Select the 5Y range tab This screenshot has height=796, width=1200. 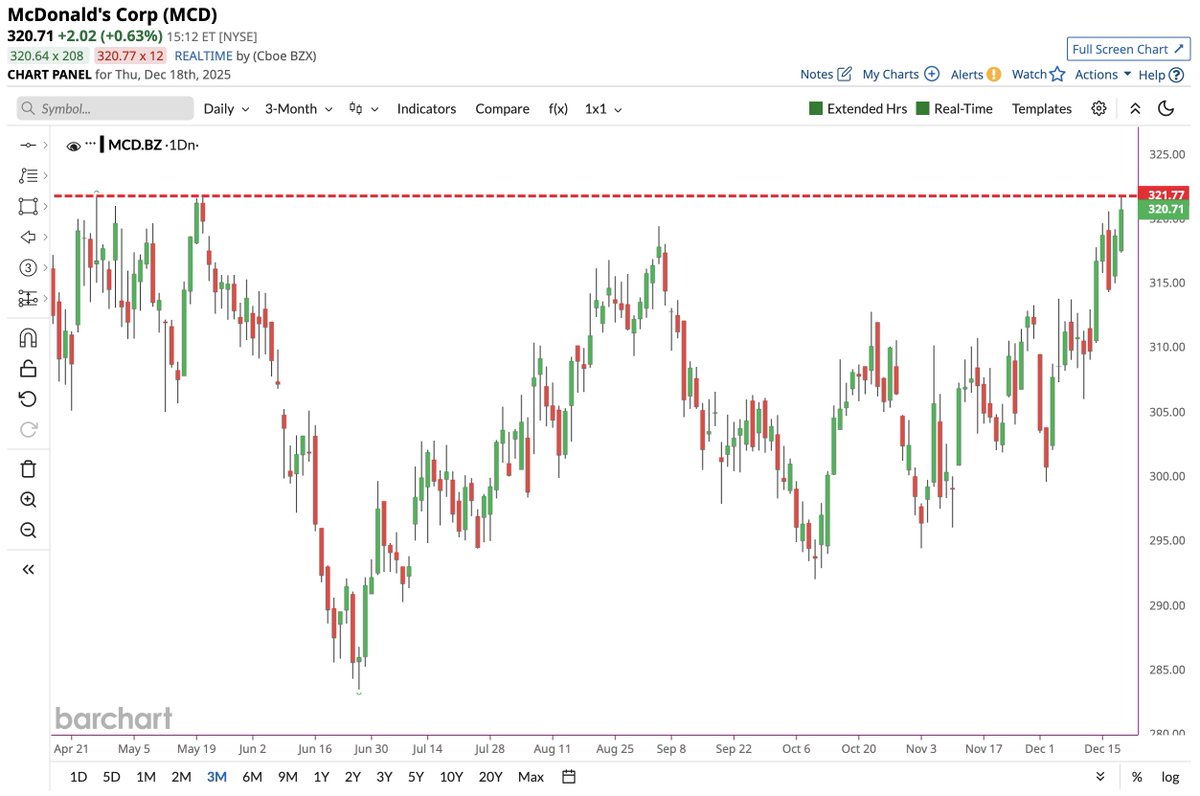click(x=415, y=776)
